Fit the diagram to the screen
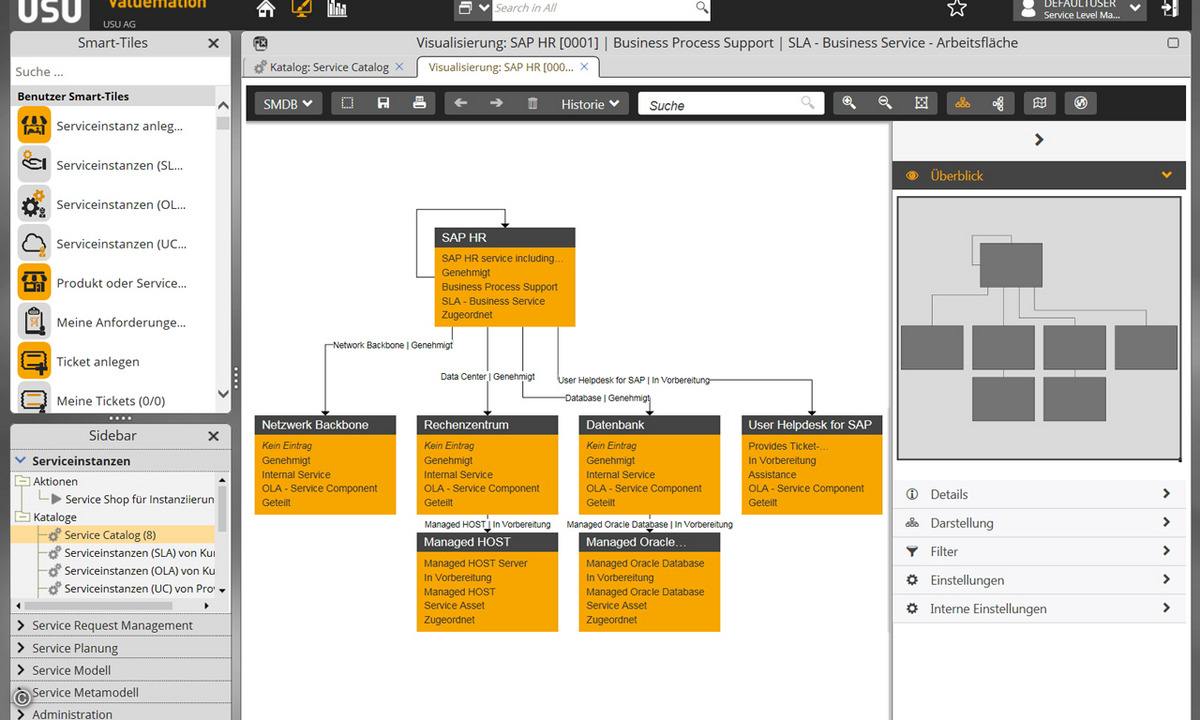Image resolution: width=1200 pixels, height=720 pixels. 921,103
